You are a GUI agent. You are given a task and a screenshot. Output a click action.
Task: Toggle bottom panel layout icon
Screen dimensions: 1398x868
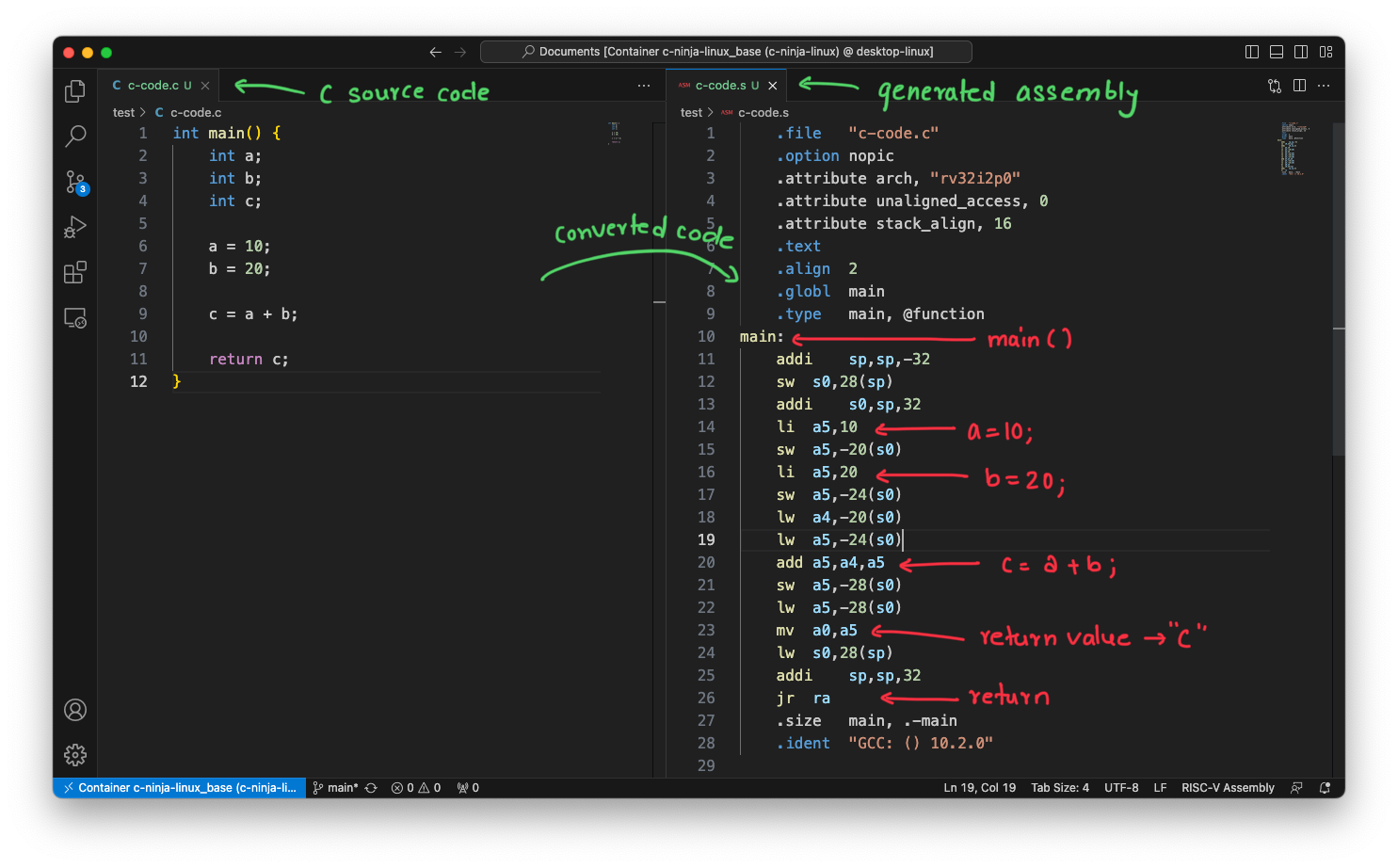click(1277, 52)
